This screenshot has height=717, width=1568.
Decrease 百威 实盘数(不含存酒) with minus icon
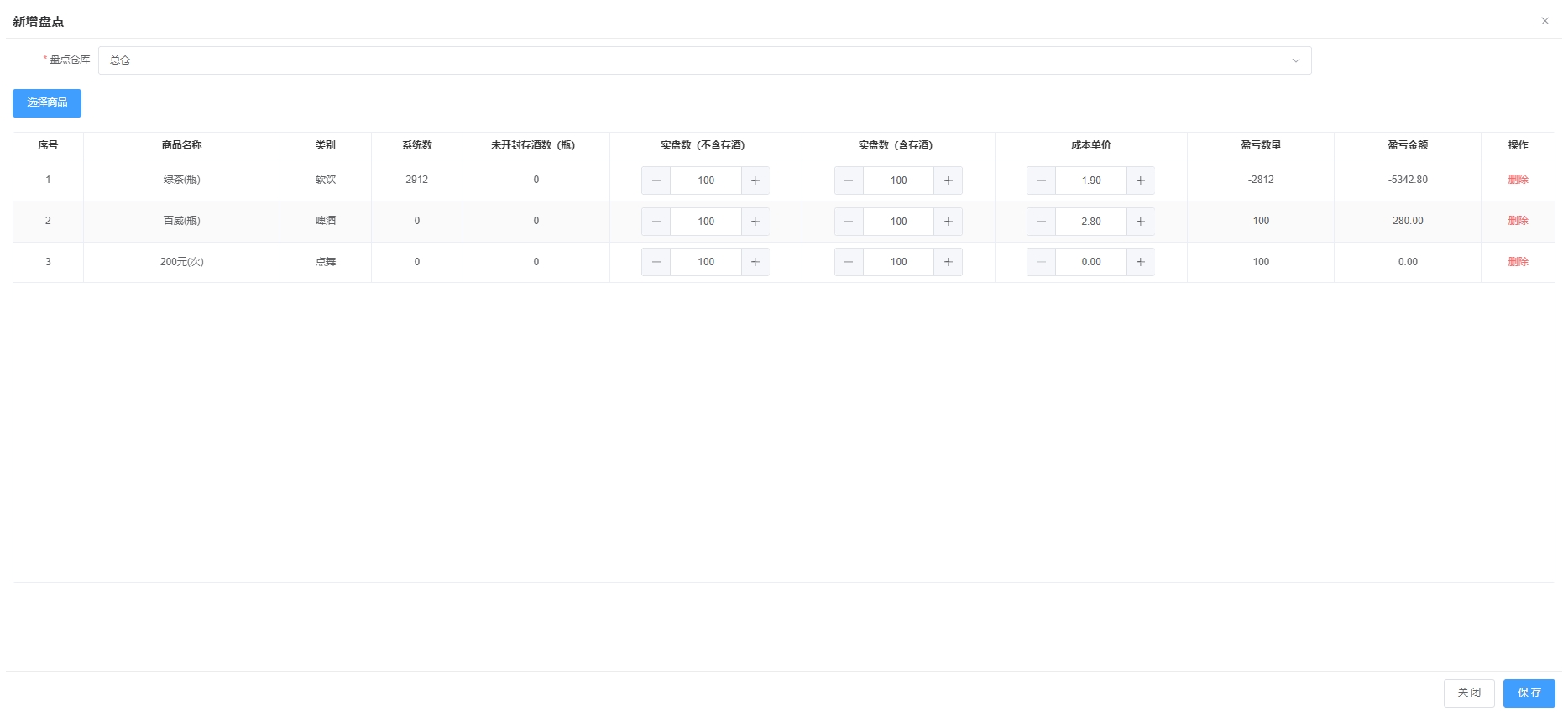(x=656, y=222)
